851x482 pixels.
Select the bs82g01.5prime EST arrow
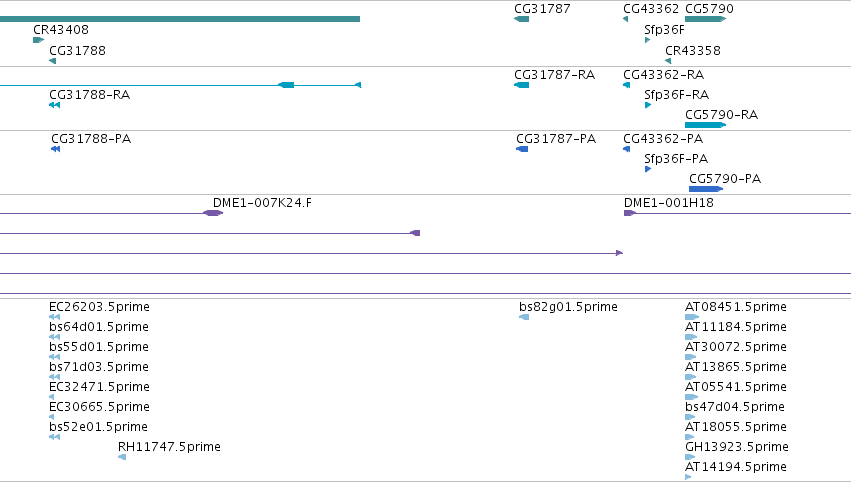524,317
